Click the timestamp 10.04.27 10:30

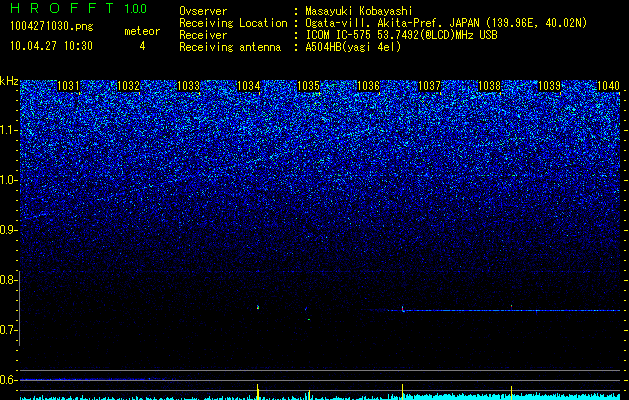[x=51, y=46]
